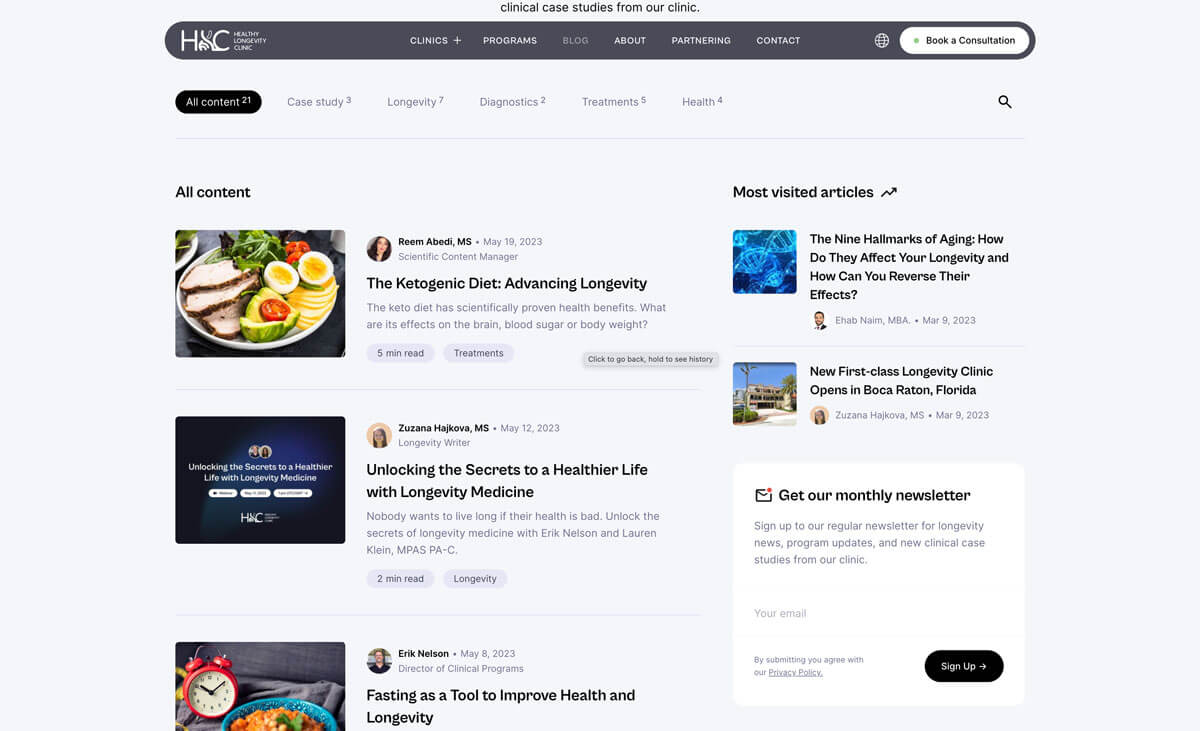Click Erik Nelson's author avatar

click(379, 661)
